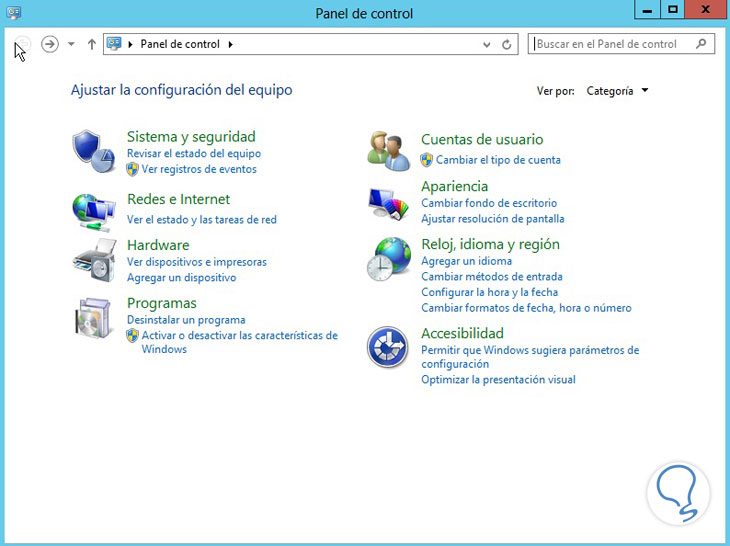The image size is (730, 546).
Task: Click the search magnifier icon
Action: coord(701,44)
